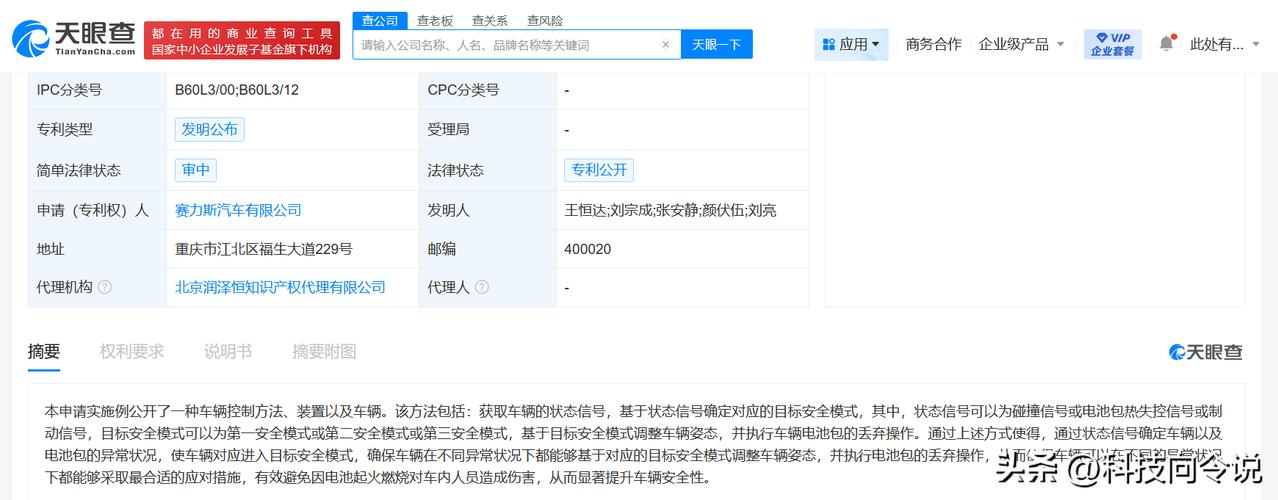Image resolution: width=1278 pixels, height=500 pixels.
Task: Click the 简单法律状态 label
Action: (x=79, y=170)
